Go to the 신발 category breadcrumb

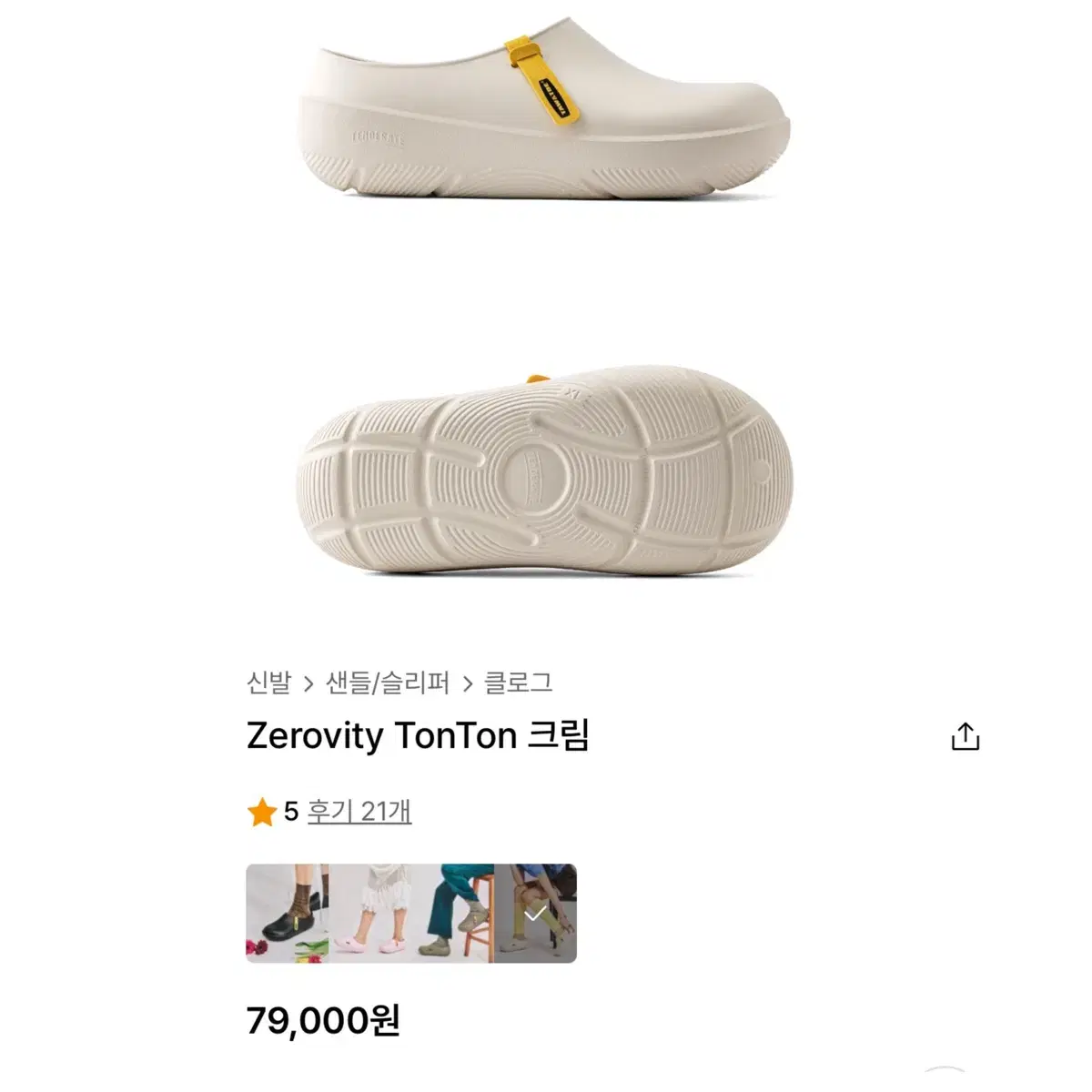(269, 682)
